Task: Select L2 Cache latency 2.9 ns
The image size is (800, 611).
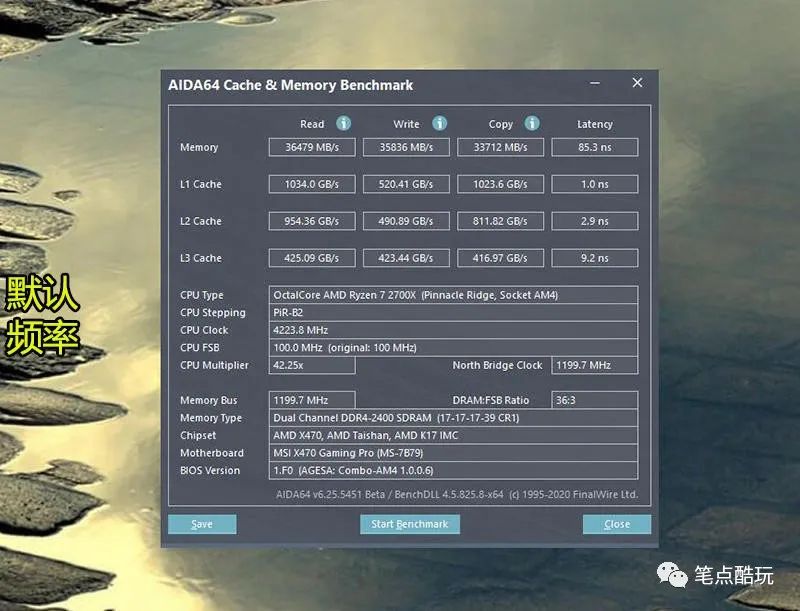Action: (595, 221)
